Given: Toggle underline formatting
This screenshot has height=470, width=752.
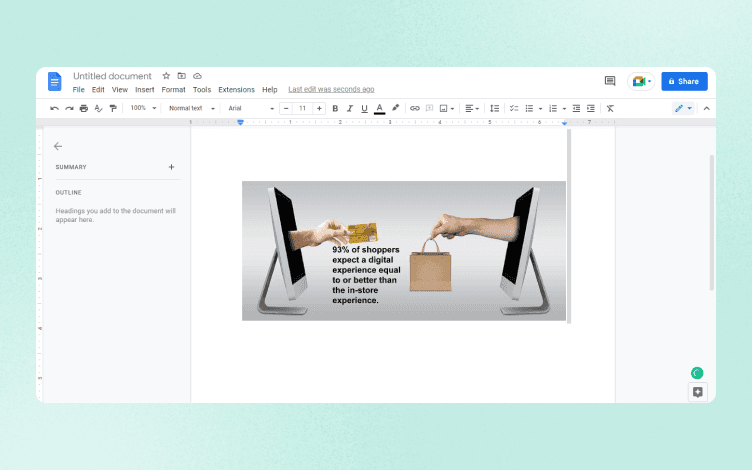Looking at the screenshot, I should [x=364, y=108].
